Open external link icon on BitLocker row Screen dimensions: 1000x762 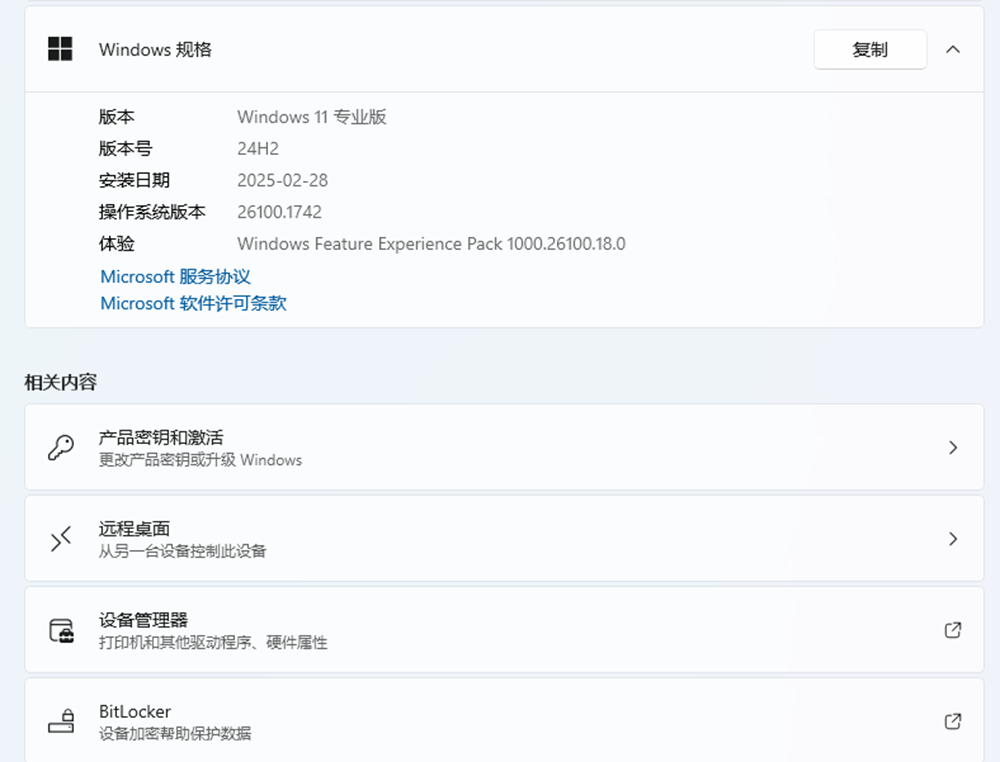[x=953, y=721]
